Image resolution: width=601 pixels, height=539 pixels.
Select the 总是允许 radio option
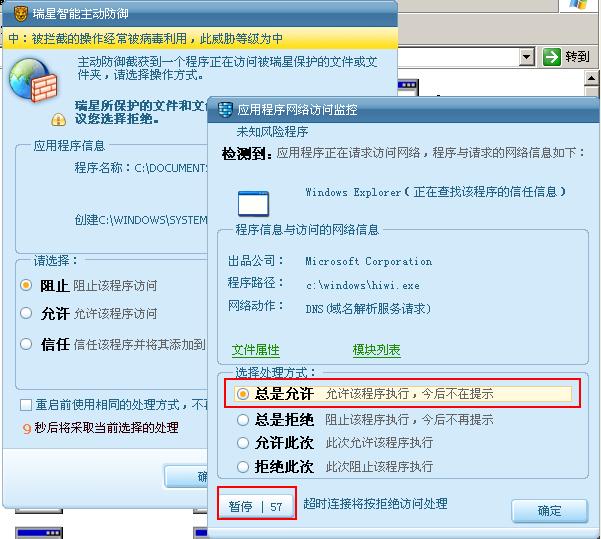tap(243, 394)
